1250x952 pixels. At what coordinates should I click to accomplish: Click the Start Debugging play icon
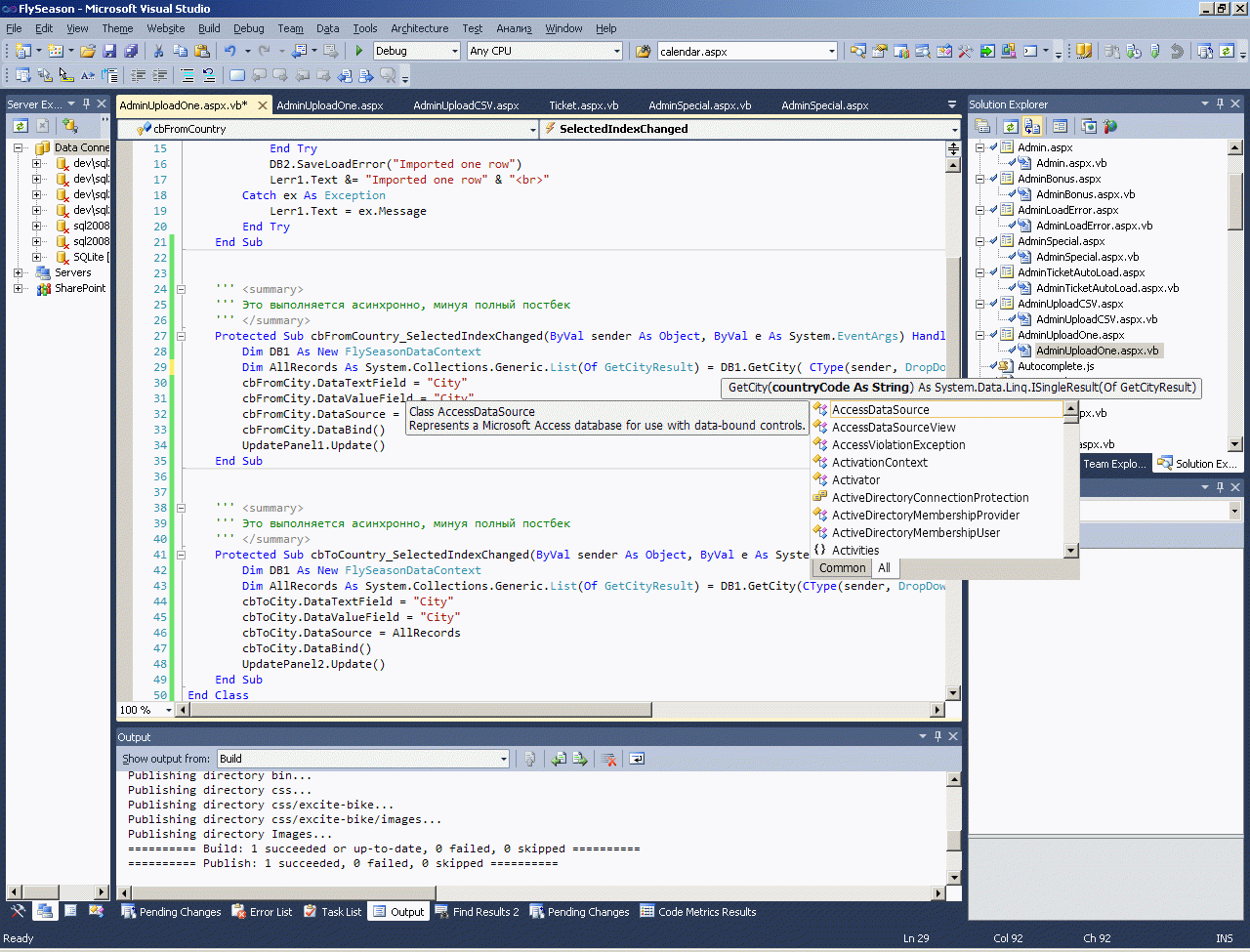pyautogui.click(x=359, y=51)
